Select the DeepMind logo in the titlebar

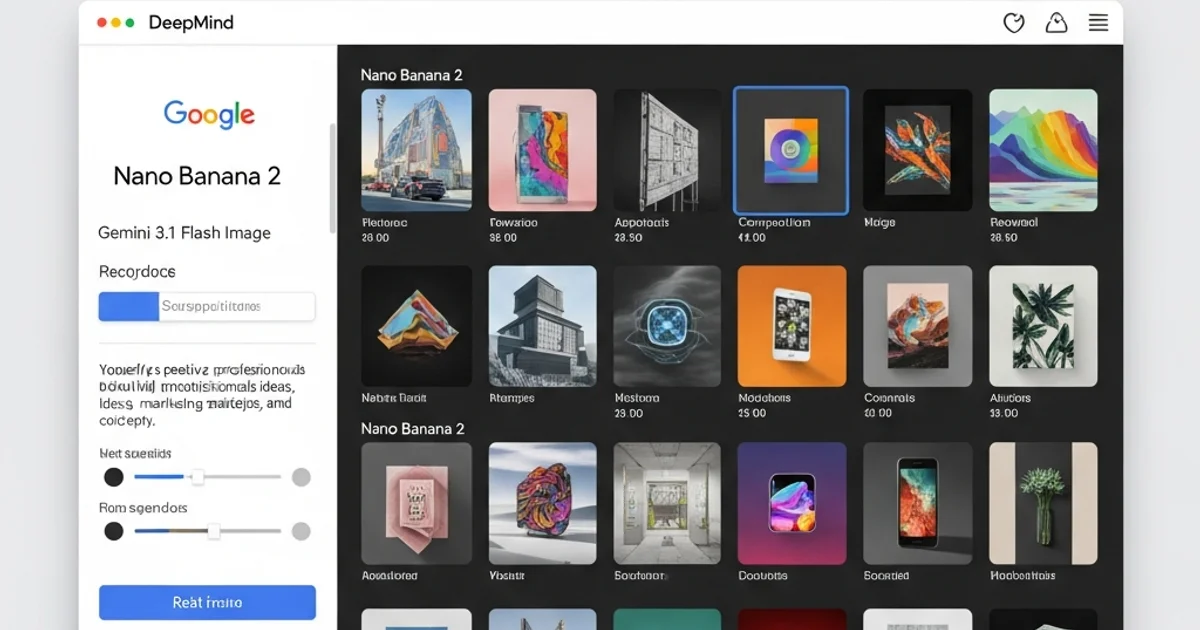[x=191, y=22]
